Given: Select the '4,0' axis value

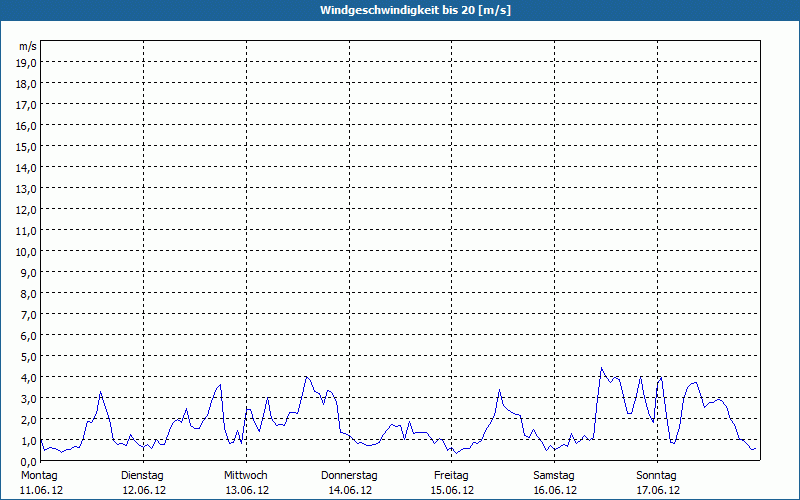Looking at the screenshot, I should 29,378.
